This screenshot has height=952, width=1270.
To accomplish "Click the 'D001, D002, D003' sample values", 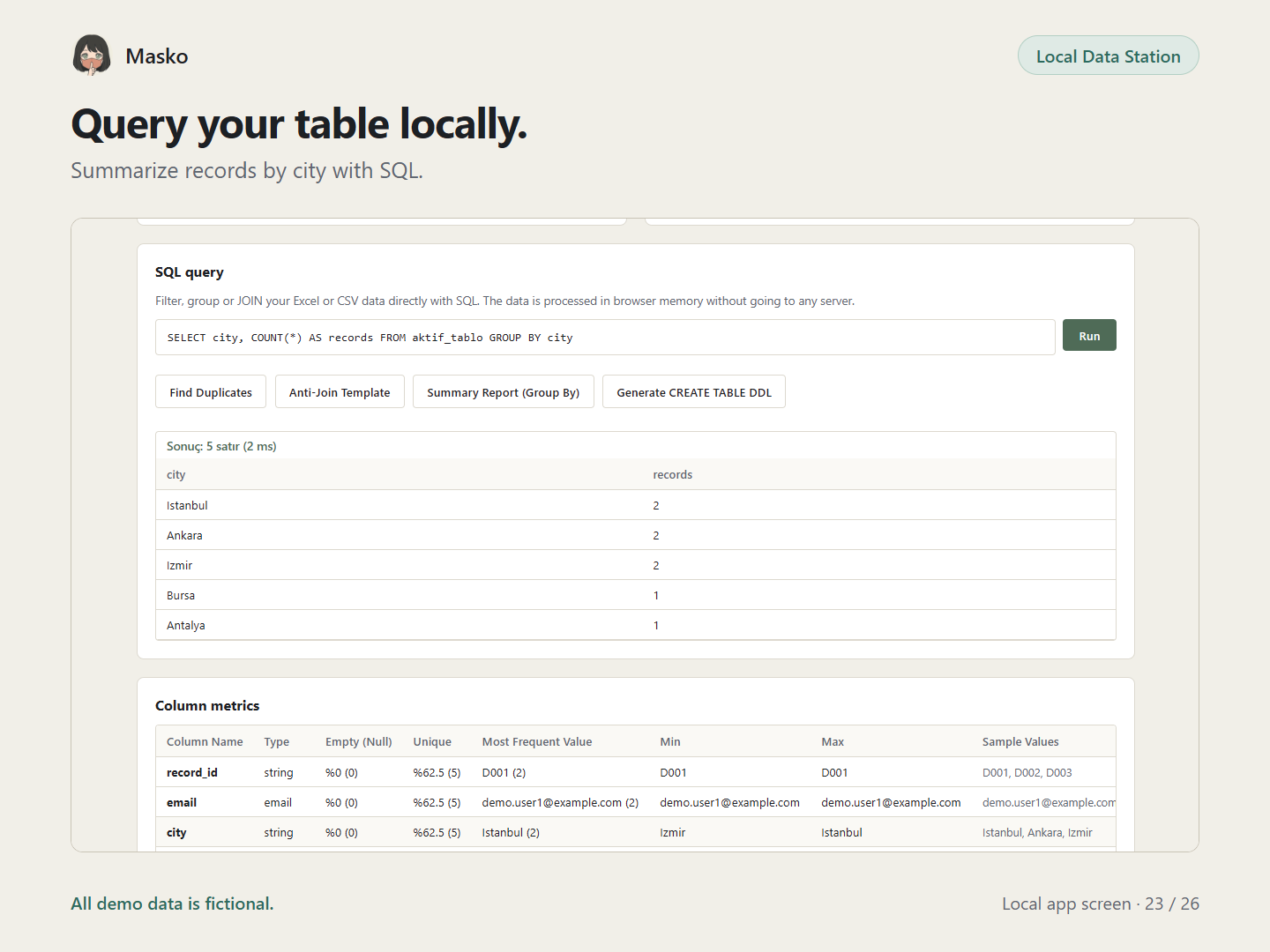I will (1027, 772).
